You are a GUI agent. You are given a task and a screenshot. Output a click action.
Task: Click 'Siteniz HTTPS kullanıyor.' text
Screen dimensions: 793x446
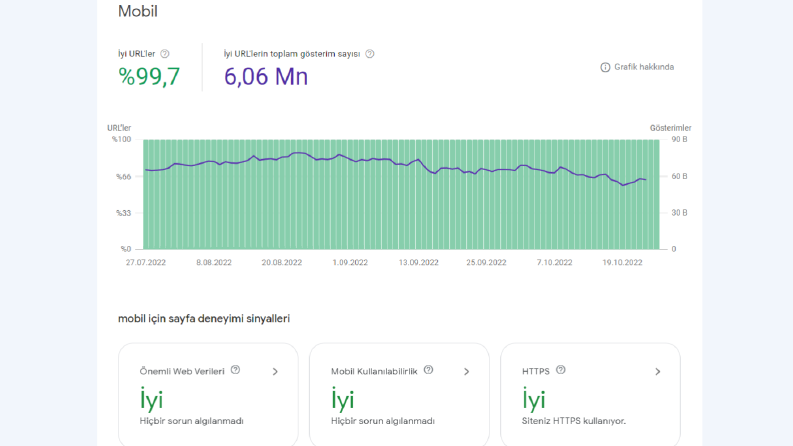click(x=574, y=421)
